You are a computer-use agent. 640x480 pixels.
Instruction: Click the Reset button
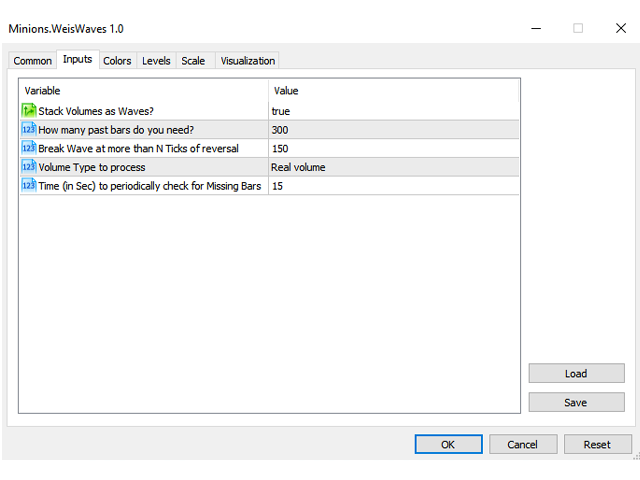point(598,444)
